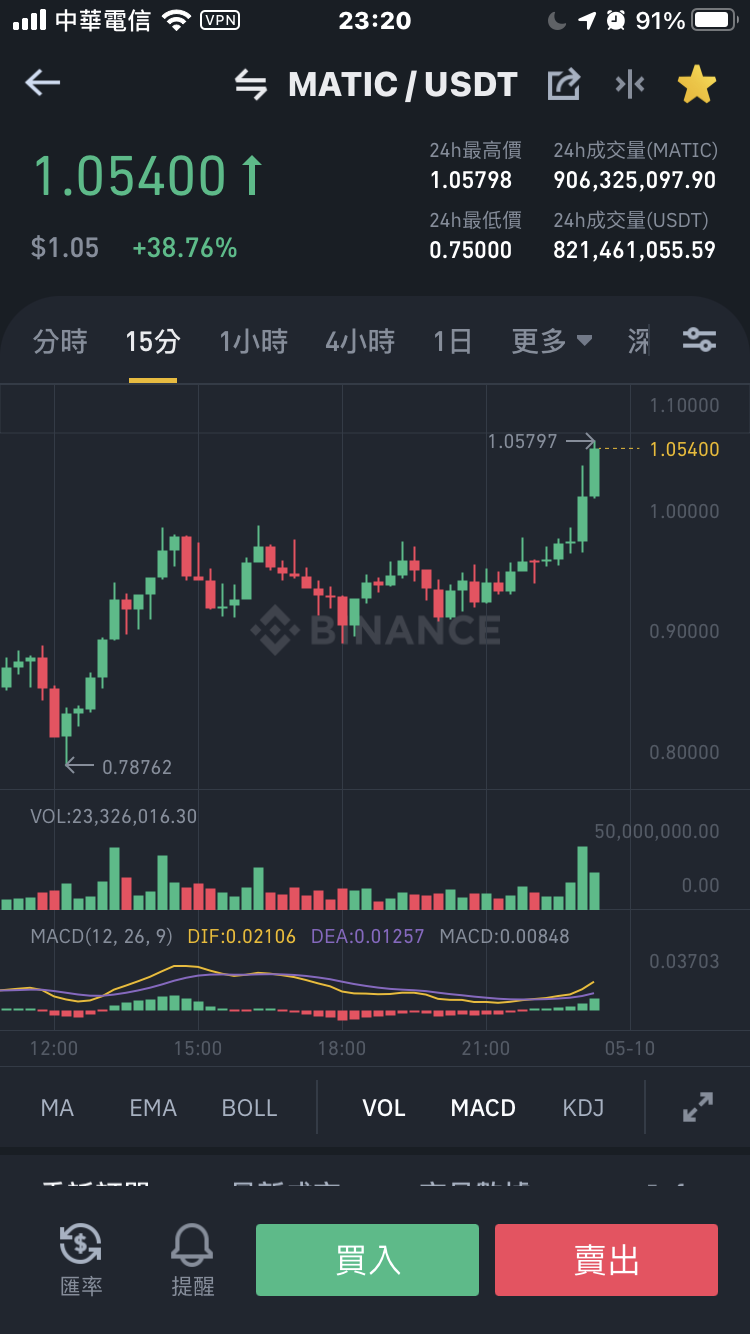
Task: Tap the green 買入 buy button
Action: pyautogui.click(x=367, y=1260)
